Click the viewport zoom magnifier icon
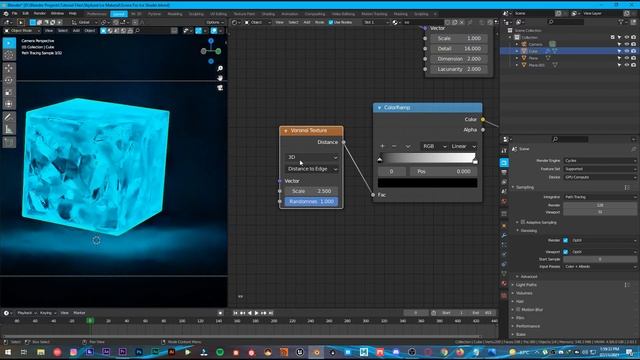The image size is (640, 360). [220, 68]
